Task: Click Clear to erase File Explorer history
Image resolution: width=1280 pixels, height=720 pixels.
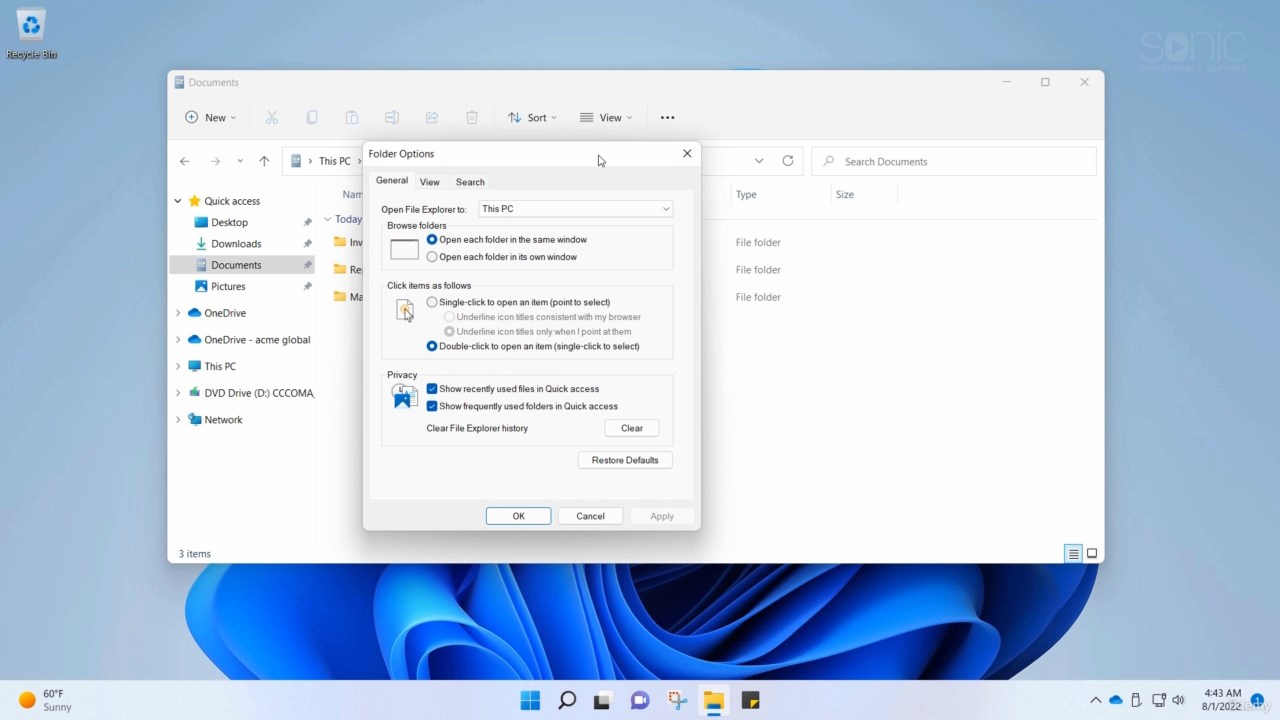Action: (631, 428)
